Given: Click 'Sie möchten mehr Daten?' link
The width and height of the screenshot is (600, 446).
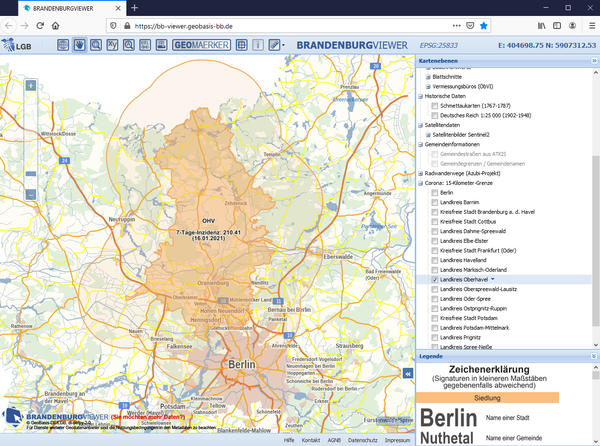Looking at the screenshot, I should (148, 417).
